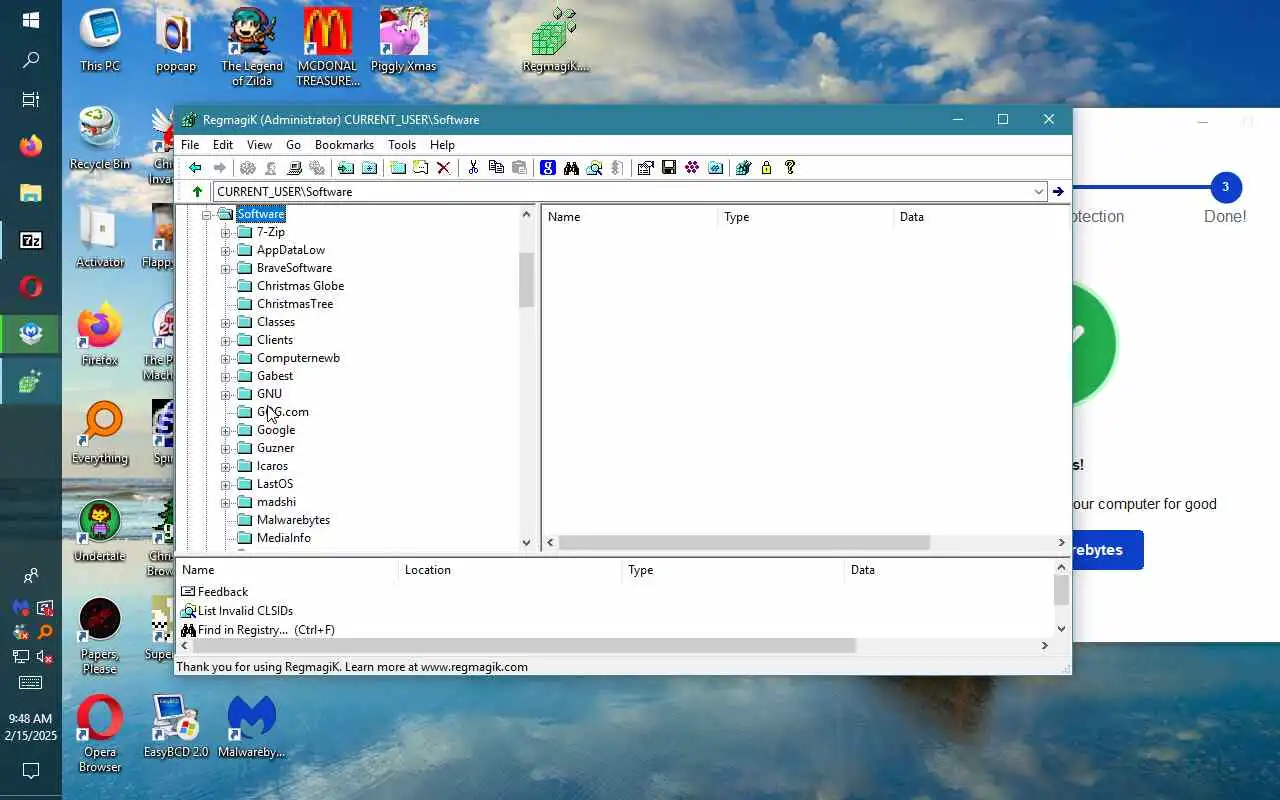Screen dimensions: 1280x800
Task: Expand the Classes registry key
Action: point(226,322)
